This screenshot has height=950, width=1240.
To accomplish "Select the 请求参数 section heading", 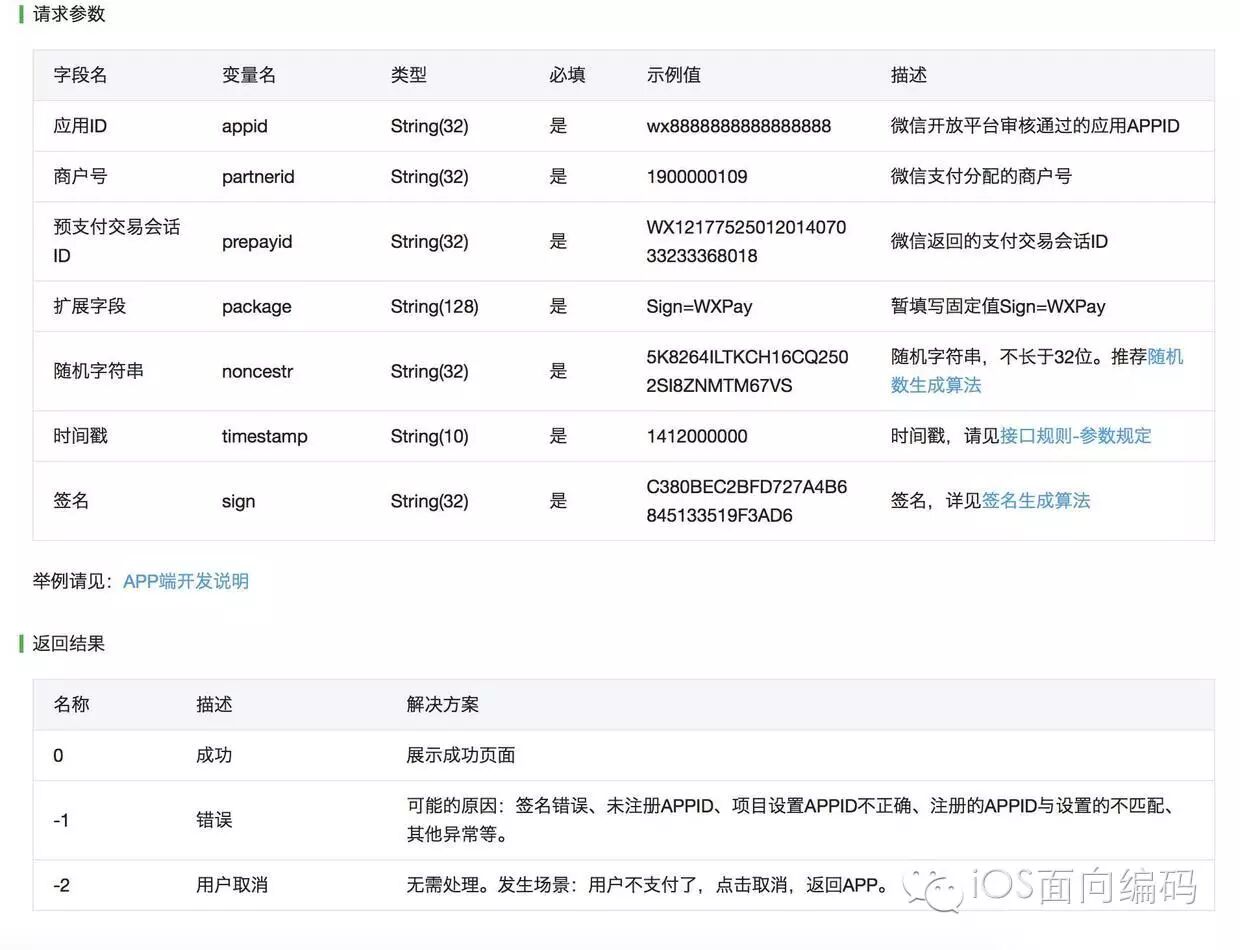I will [x=67, y=14].
